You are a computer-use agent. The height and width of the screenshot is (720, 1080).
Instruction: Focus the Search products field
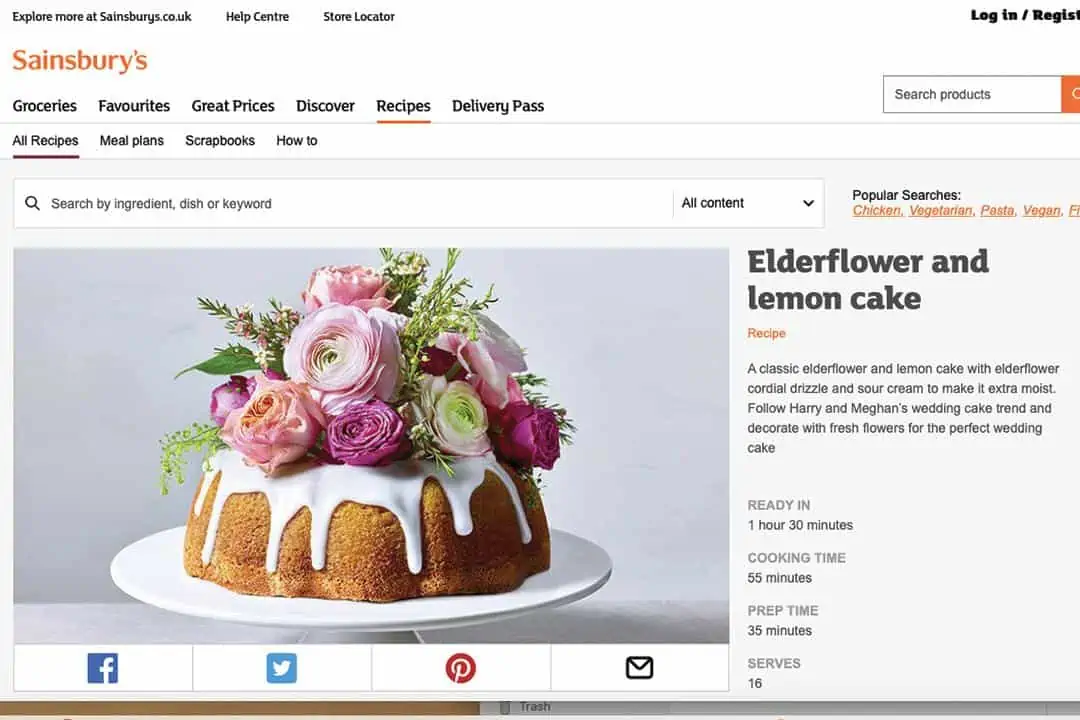pos(972,94)
